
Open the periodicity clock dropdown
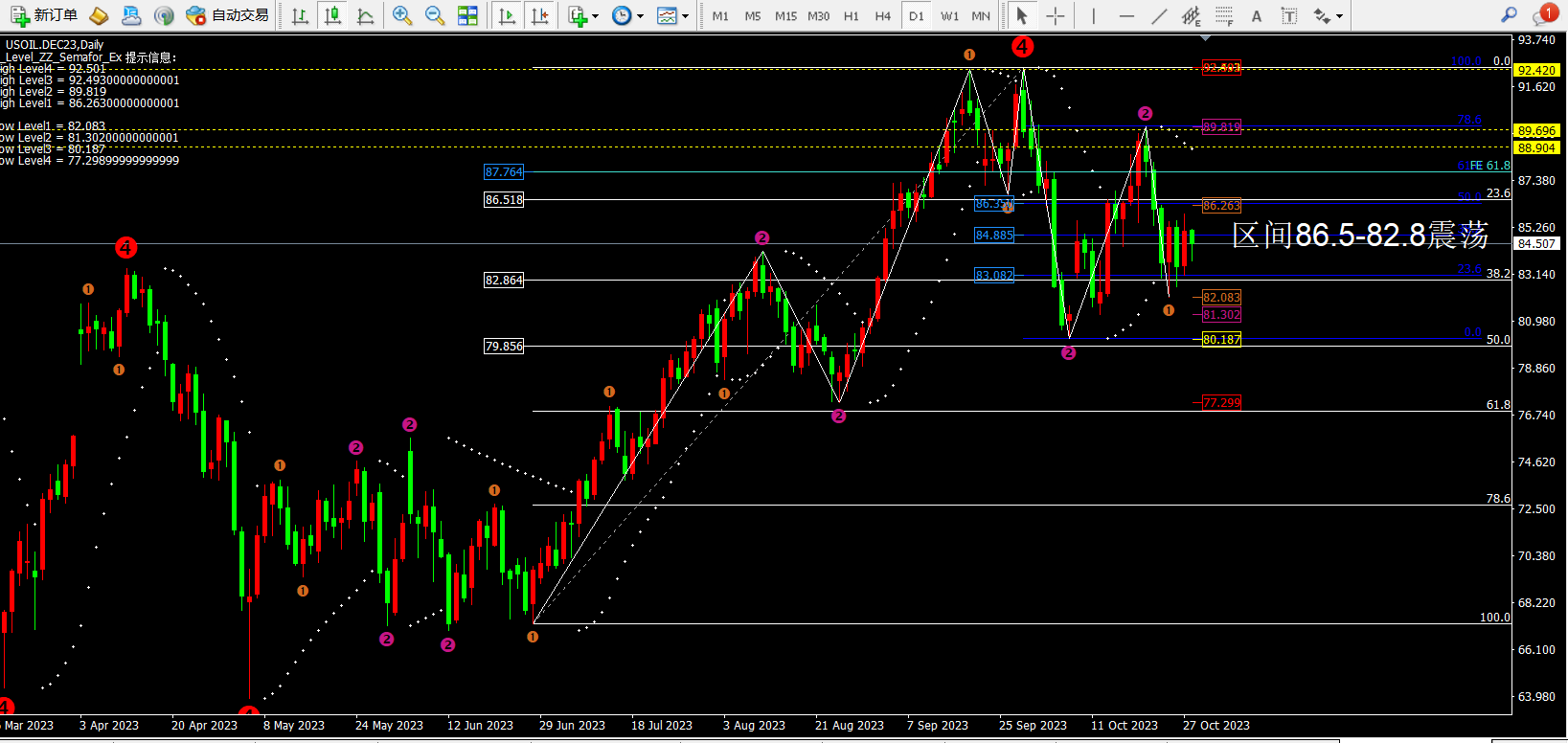coord(627,15)
